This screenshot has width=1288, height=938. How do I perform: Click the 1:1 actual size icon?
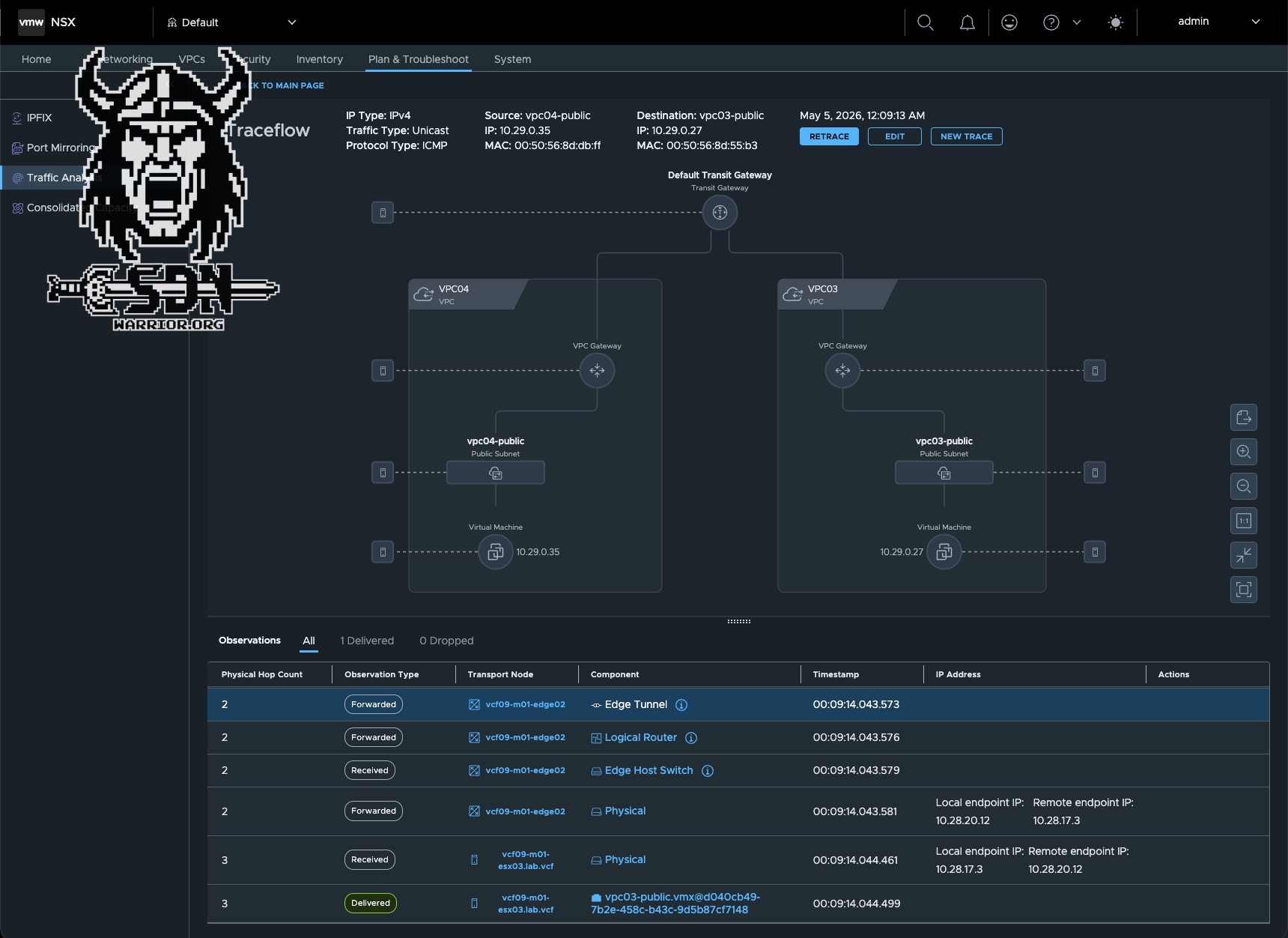tap(1244, 521)
